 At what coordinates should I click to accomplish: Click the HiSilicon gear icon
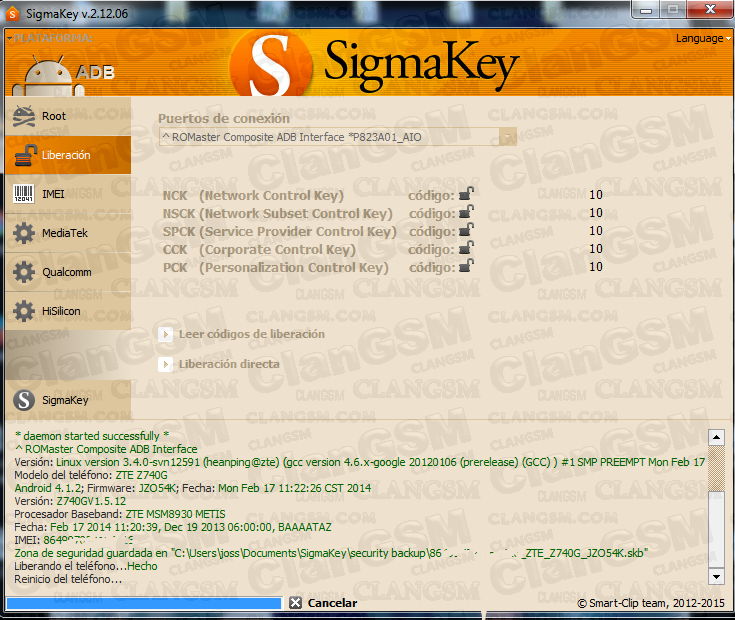(24, 311)
